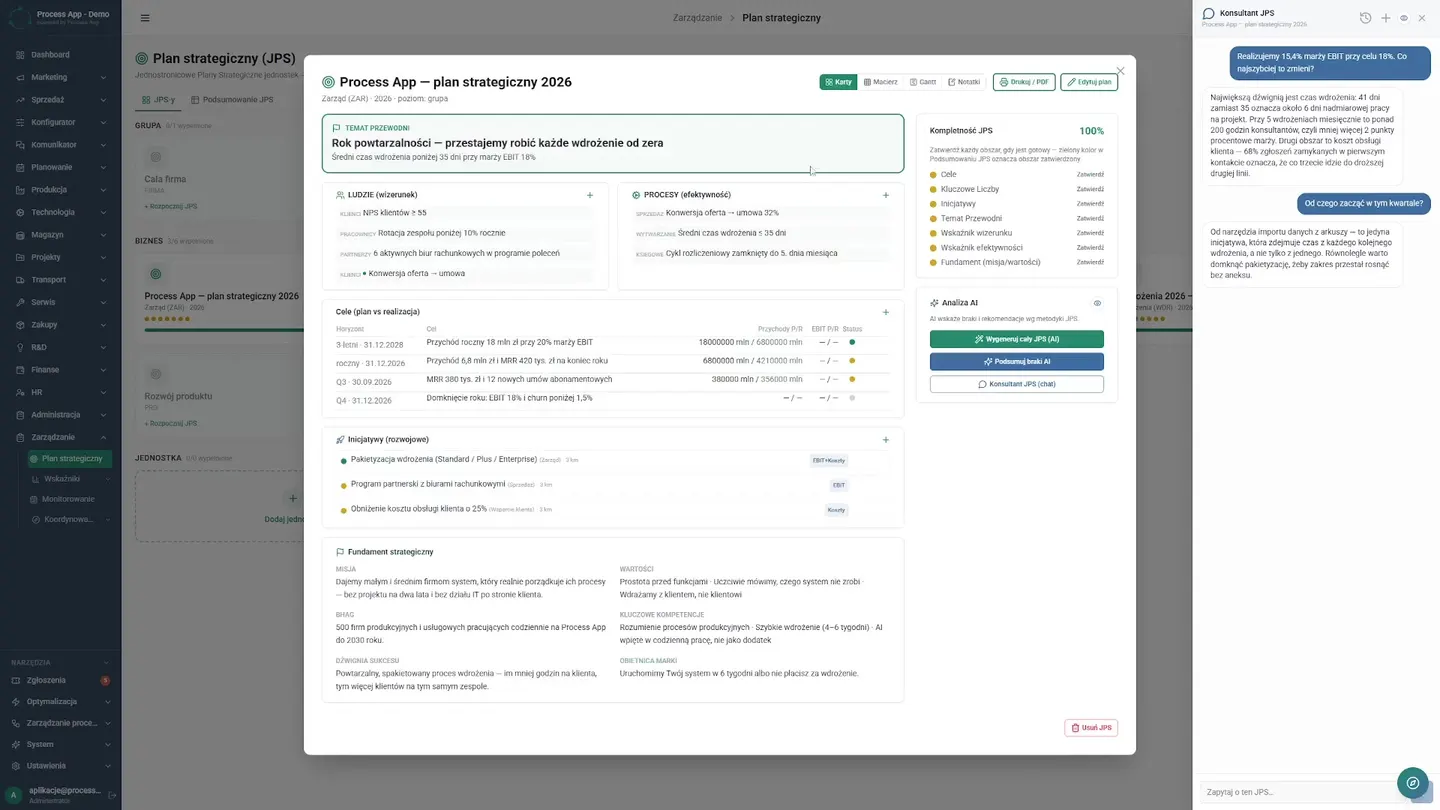The width and height of the screenshot is (1440, 810).
Task: Open Konsultant JPS (chat) button
Action: [1017, 384]
